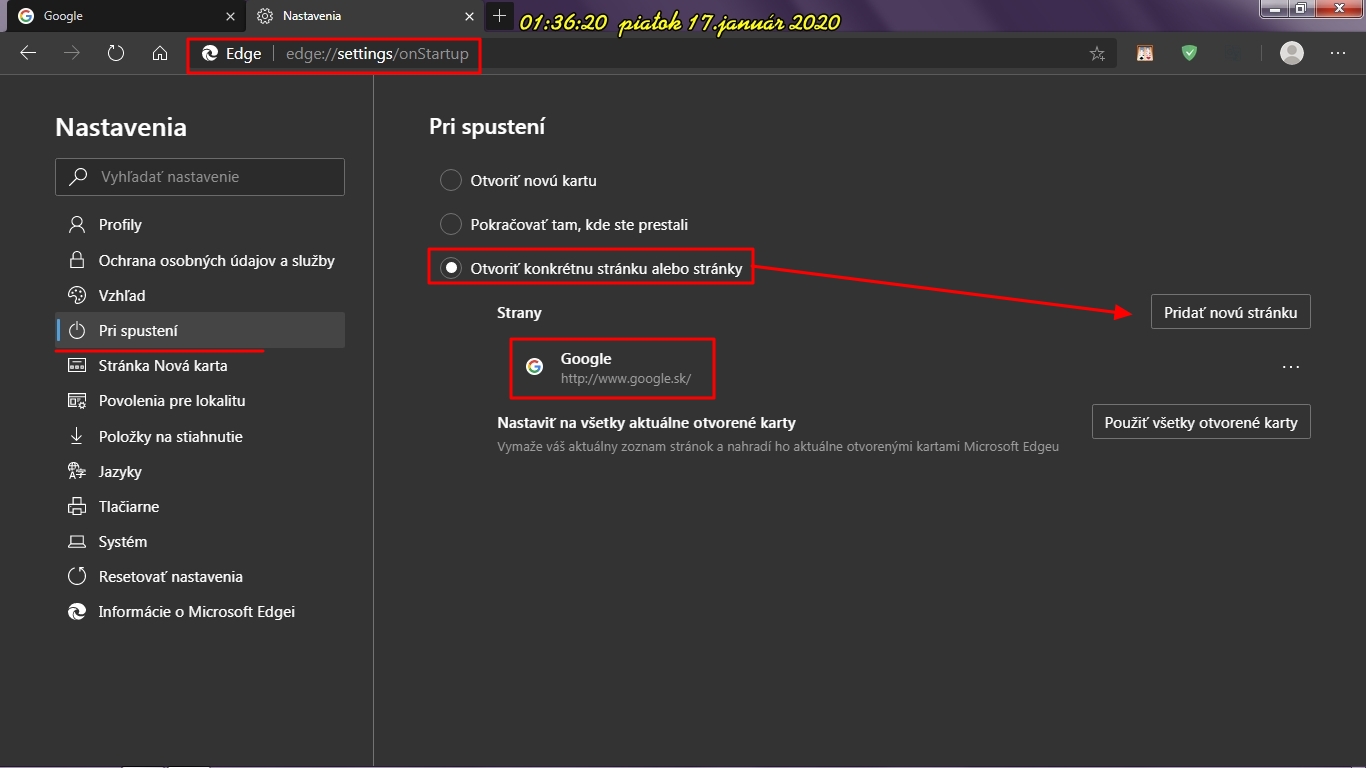Minimize the browser window
This screenshot has height=768, width=1366.
(1275, 9)
